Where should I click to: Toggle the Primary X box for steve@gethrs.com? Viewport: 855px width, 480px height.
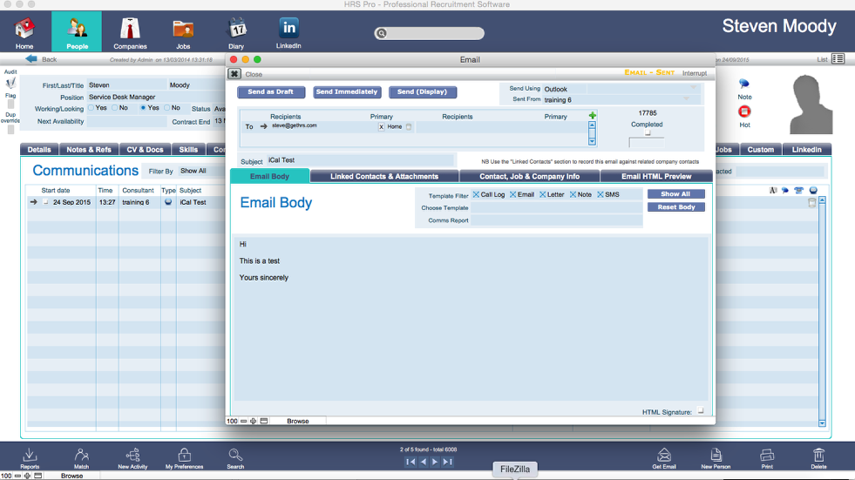(381, 127)
